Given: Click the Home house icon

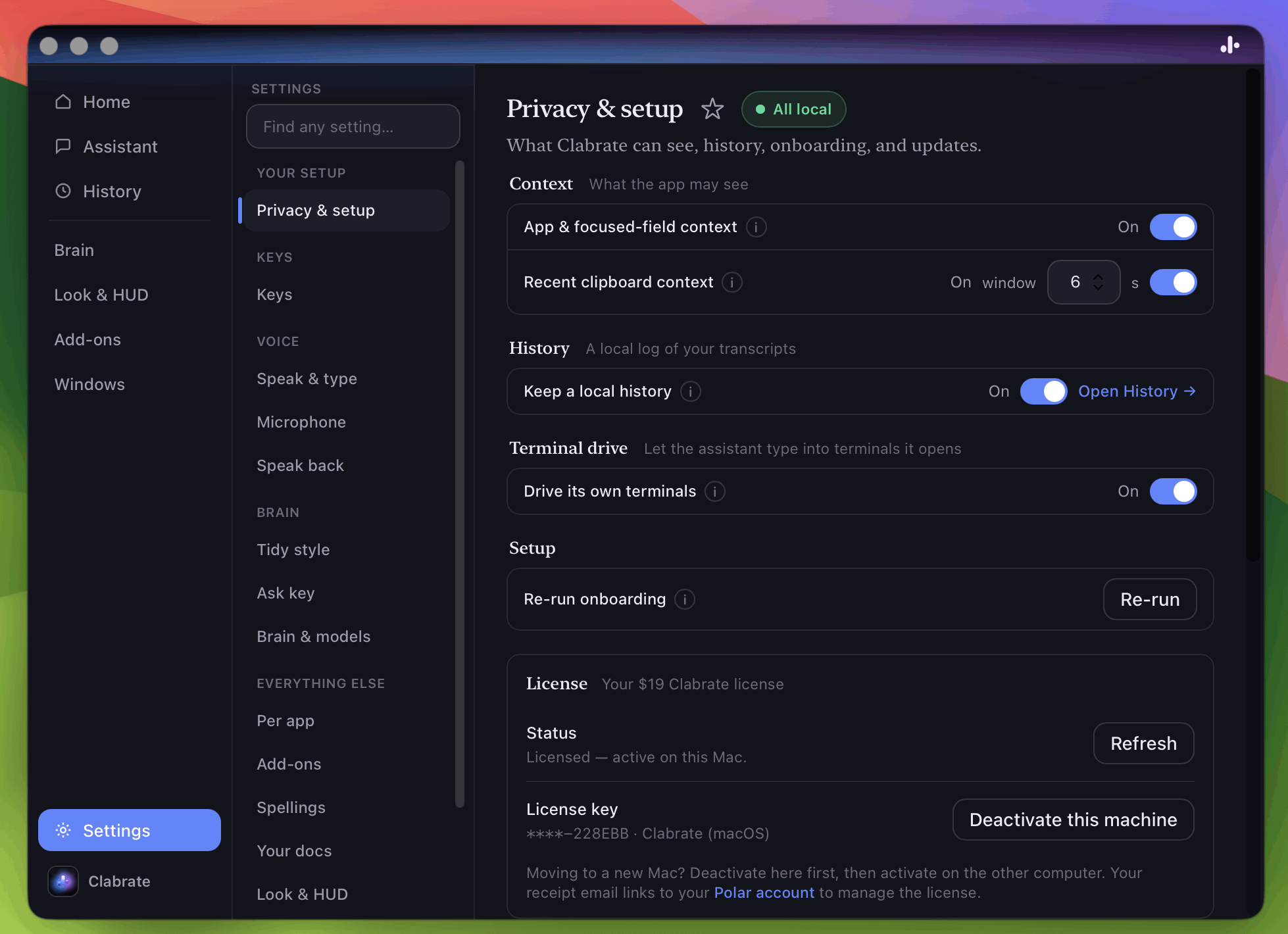Looking at the screenshot, I should tap(63, 102).
